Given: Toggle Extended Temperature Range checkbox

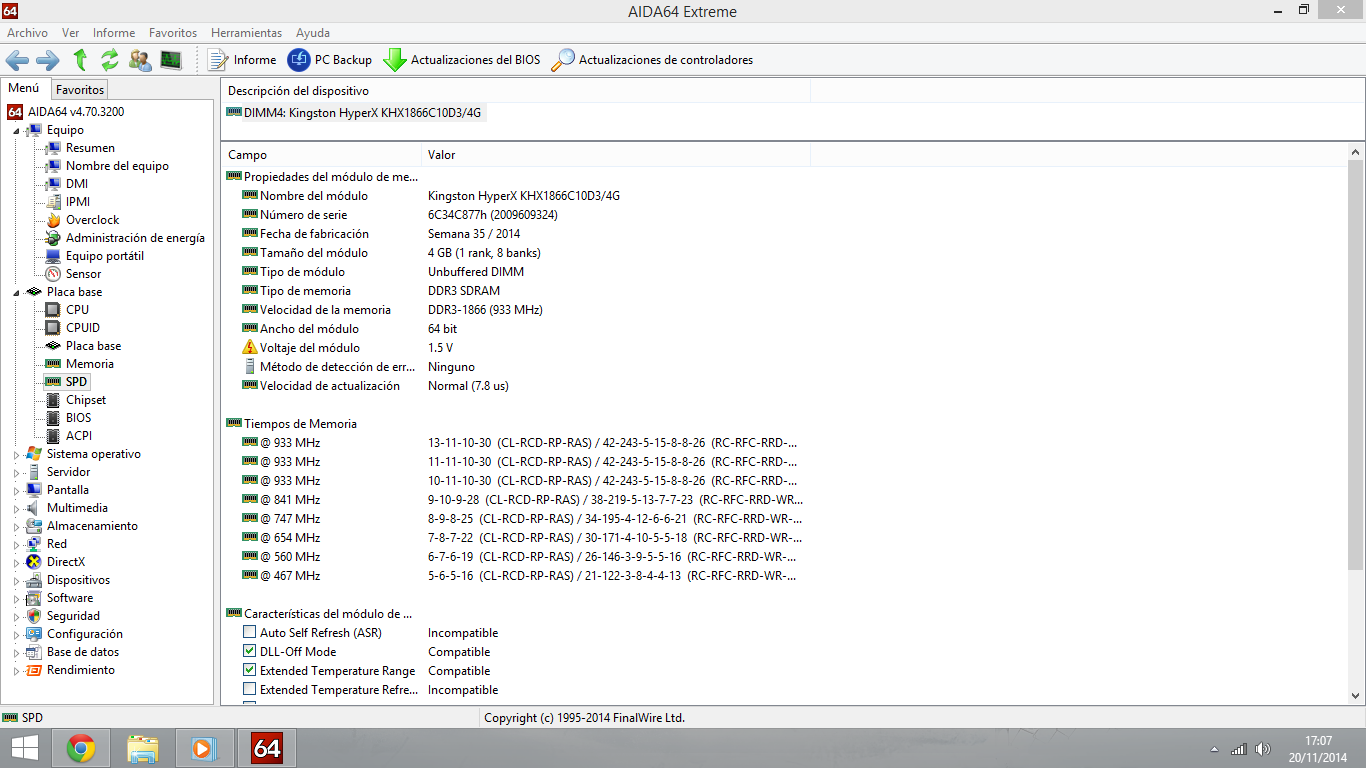Looking at the screenshot, I should (249, 671).
